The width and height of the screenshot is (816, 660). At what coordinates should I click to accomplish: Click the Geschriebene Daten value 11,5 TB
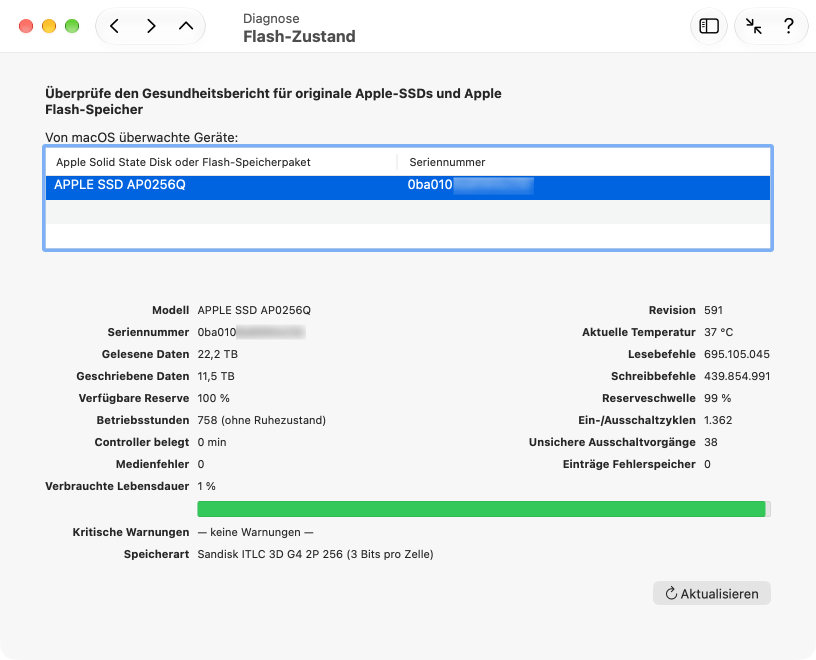(x=216, y=376)
